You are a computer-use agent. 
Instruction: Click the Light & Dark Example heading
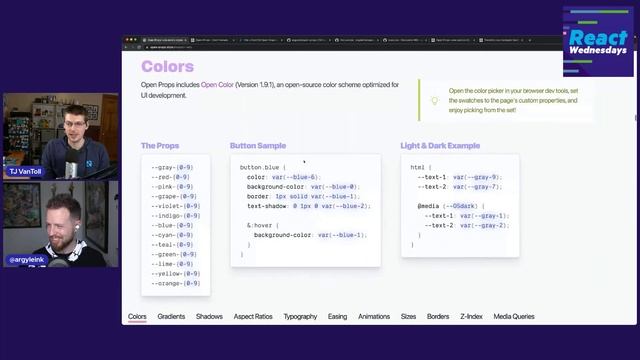[440, 146]
